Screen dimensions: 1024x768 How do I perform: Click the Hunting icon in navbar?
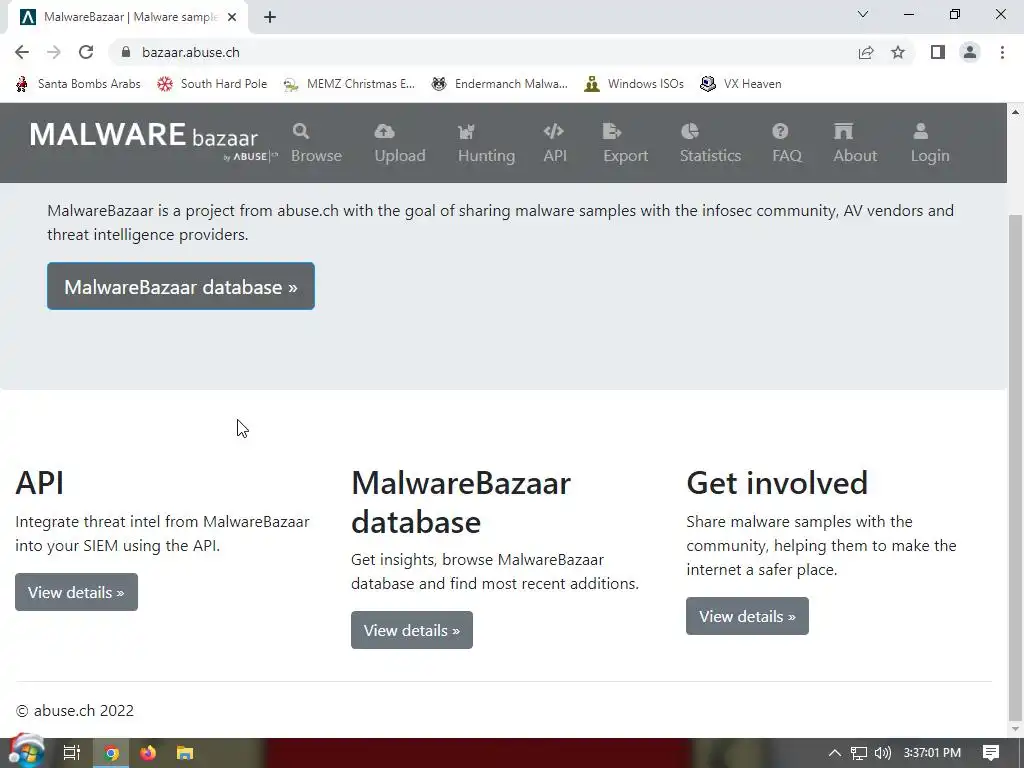466,131
